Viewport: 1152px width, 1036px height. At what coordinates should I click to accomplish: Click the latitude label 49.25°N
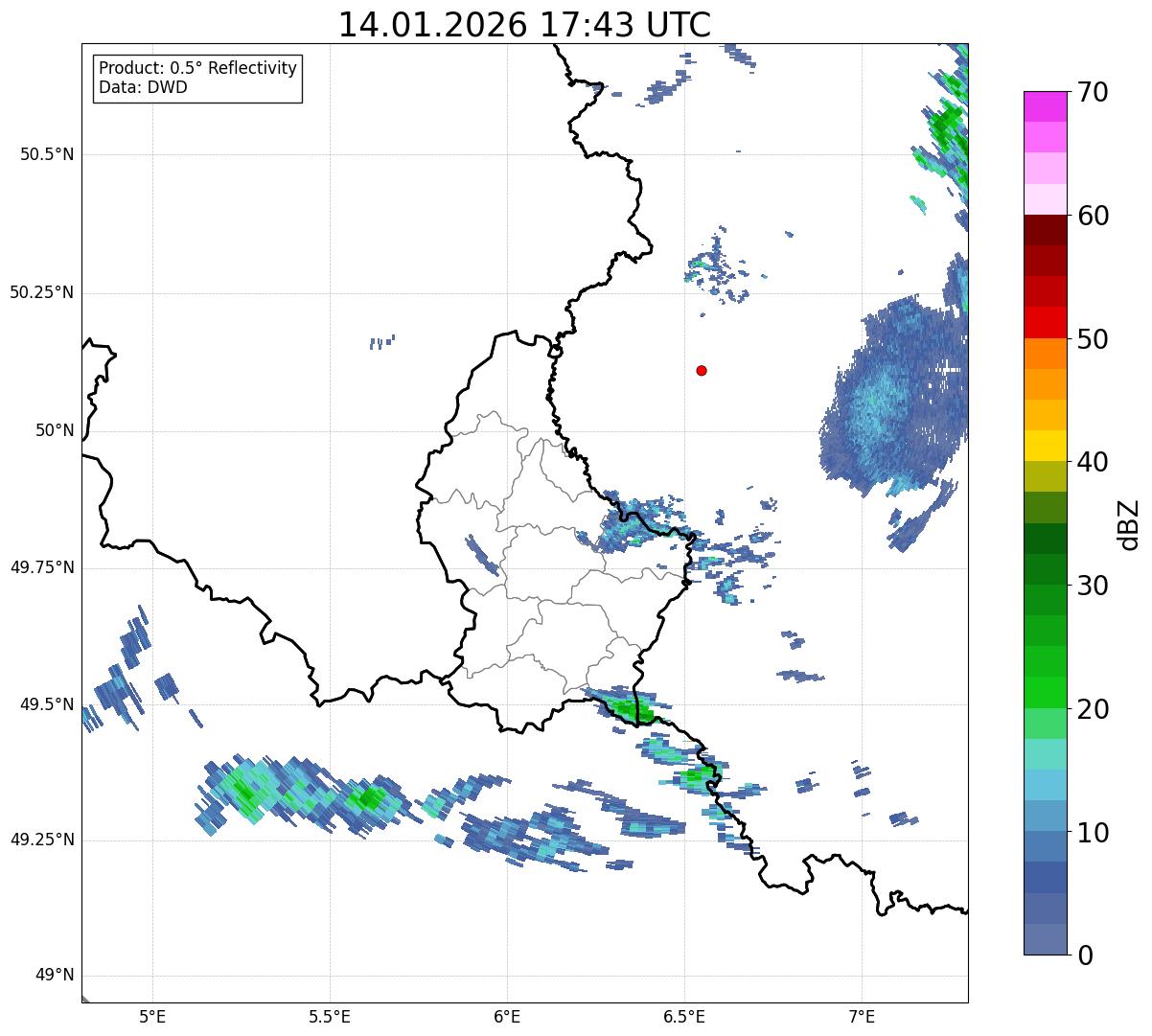click(42, 840)
